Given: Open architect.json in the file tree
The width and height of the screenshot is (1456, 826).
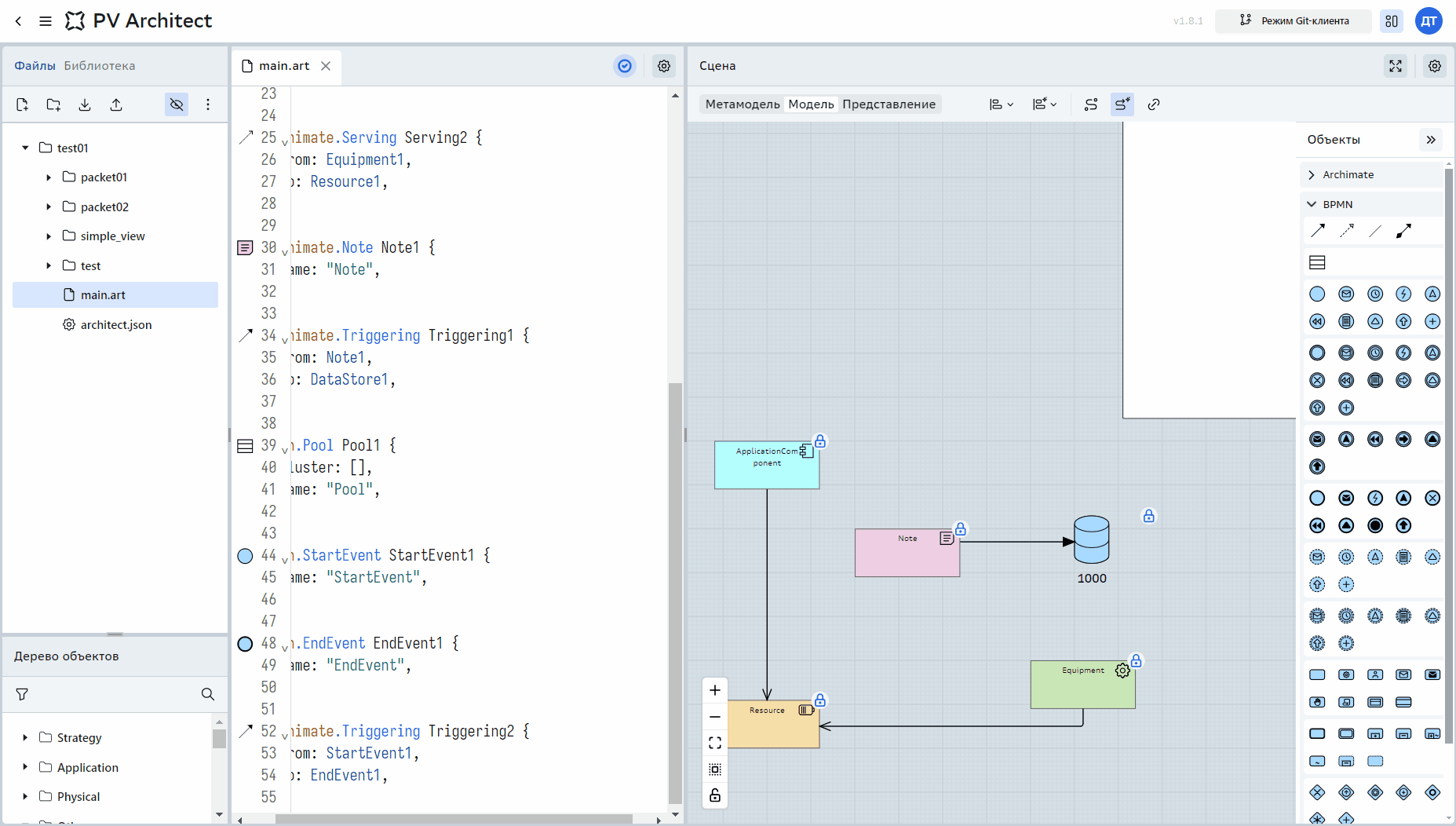Looking at the screenshot, I should pyautogui.click(x=115, y=324).
